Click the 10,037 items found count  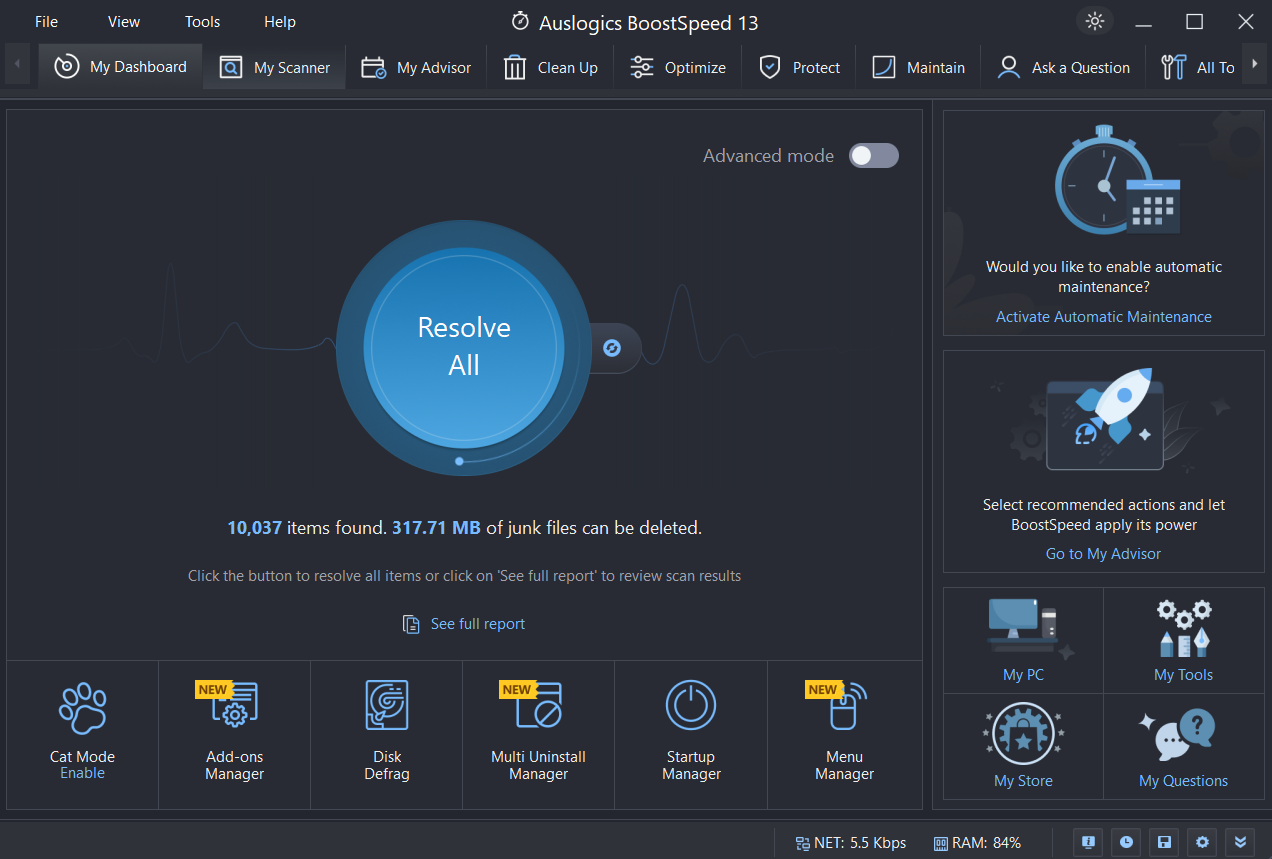[x=254, y=527]
